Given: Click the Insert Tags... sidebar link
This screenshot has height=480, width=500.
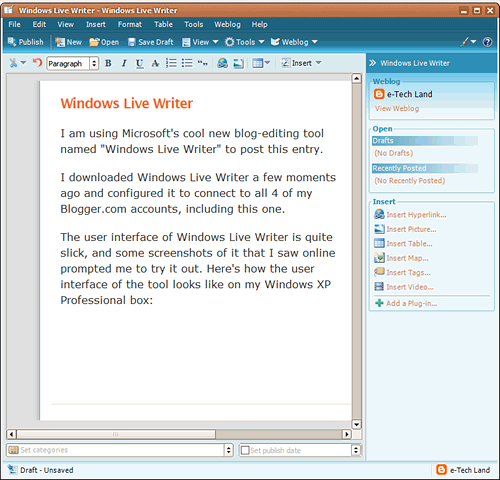Looking at the screenshot, I should 402,272.
